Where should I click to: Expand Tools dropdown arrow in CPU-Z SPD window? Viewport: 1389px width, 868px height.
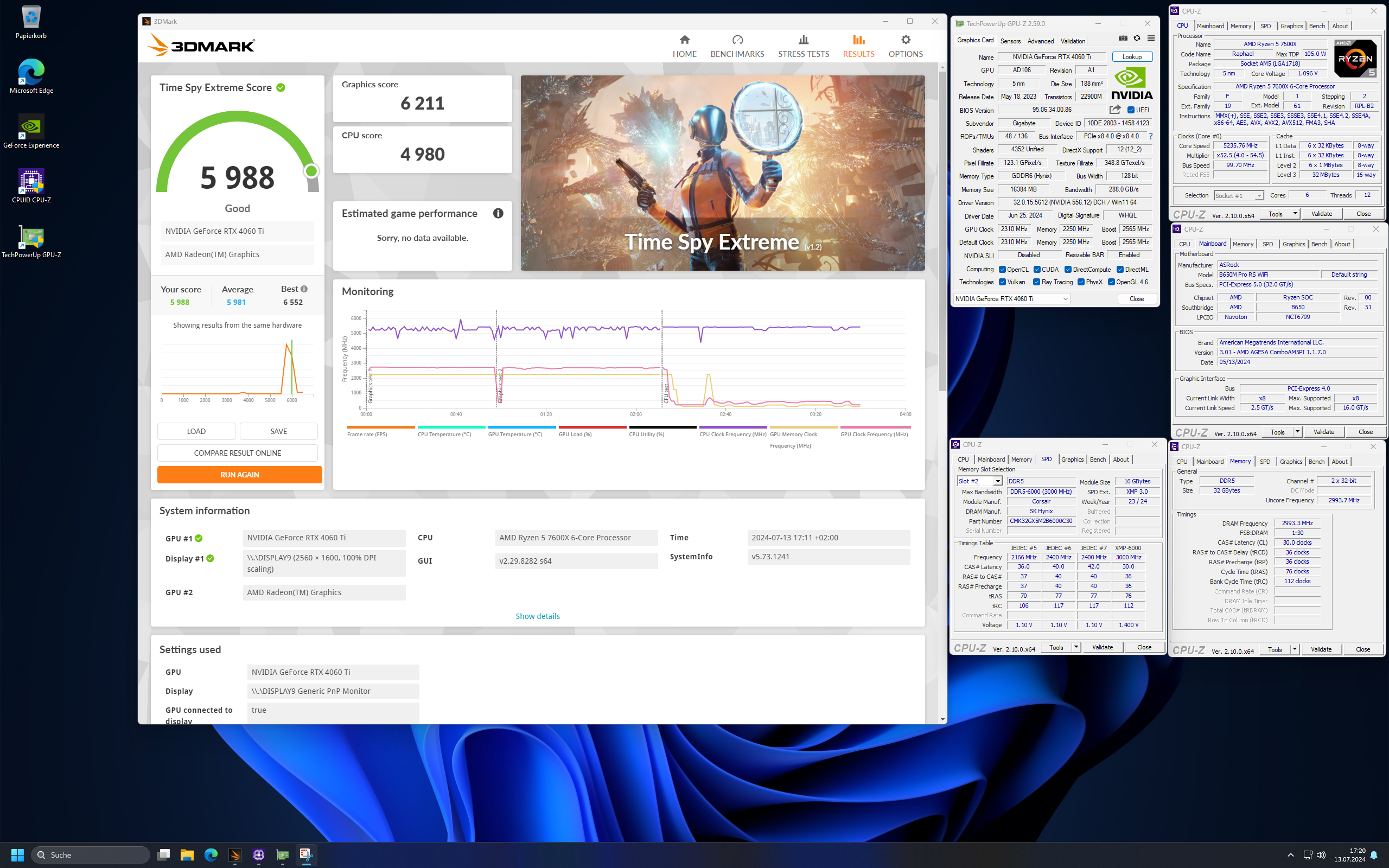pos(1075,648)
